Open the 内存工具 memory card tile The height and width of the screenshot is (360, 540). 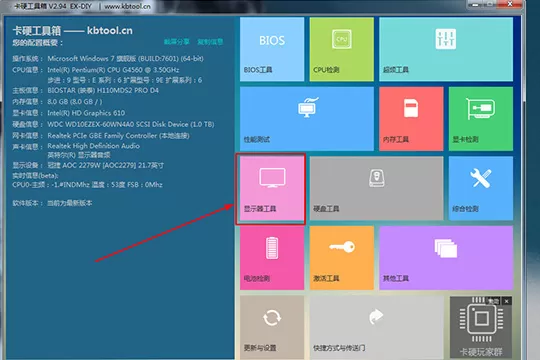[411, 119]
